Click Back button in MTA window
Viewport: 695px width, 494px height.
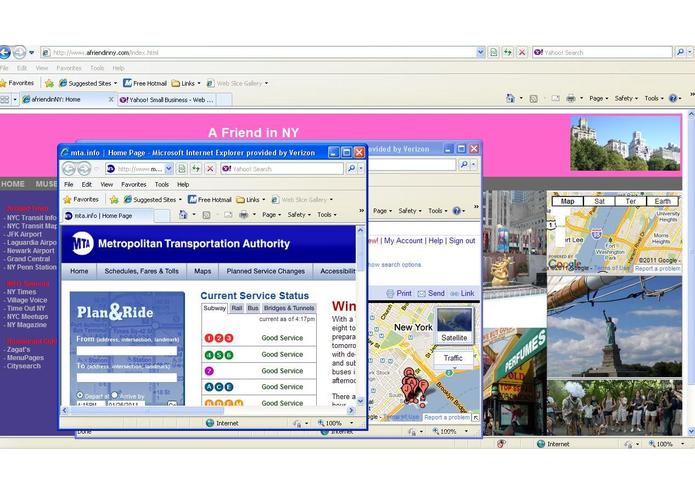coord(69,169)
